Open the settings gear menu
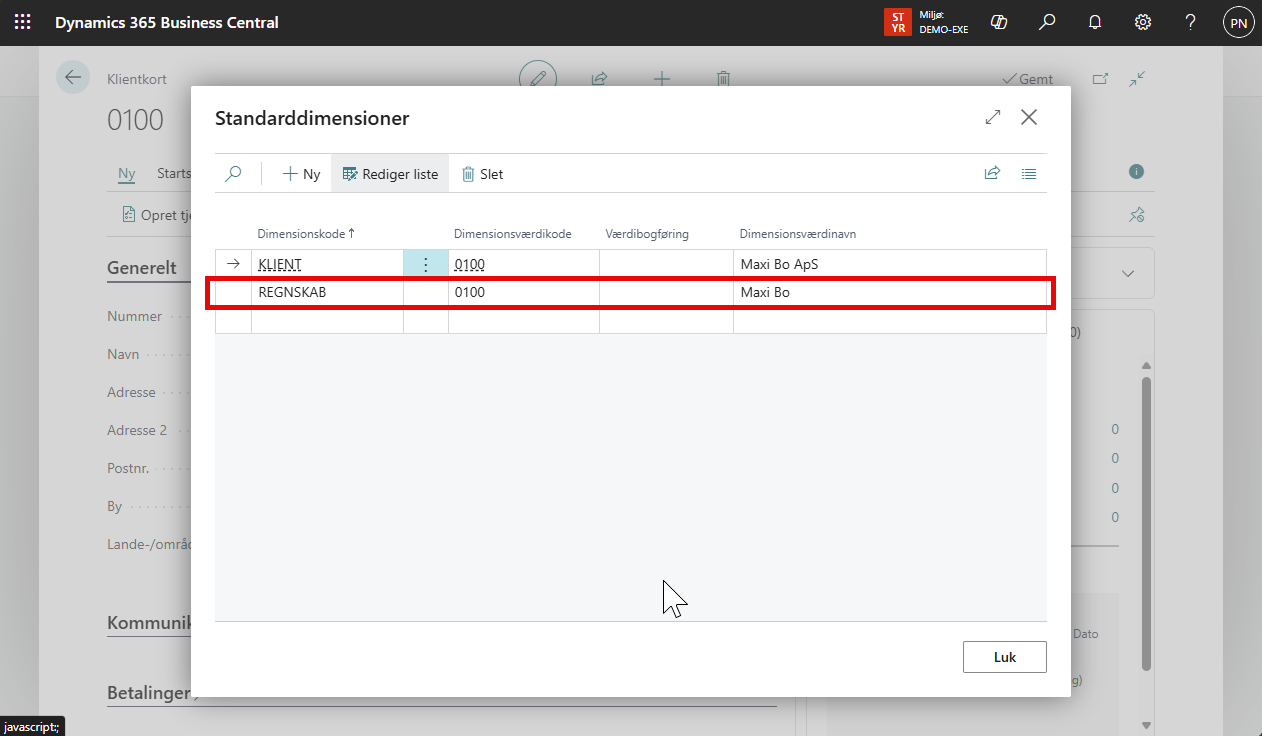 (x=1143, y=22)
